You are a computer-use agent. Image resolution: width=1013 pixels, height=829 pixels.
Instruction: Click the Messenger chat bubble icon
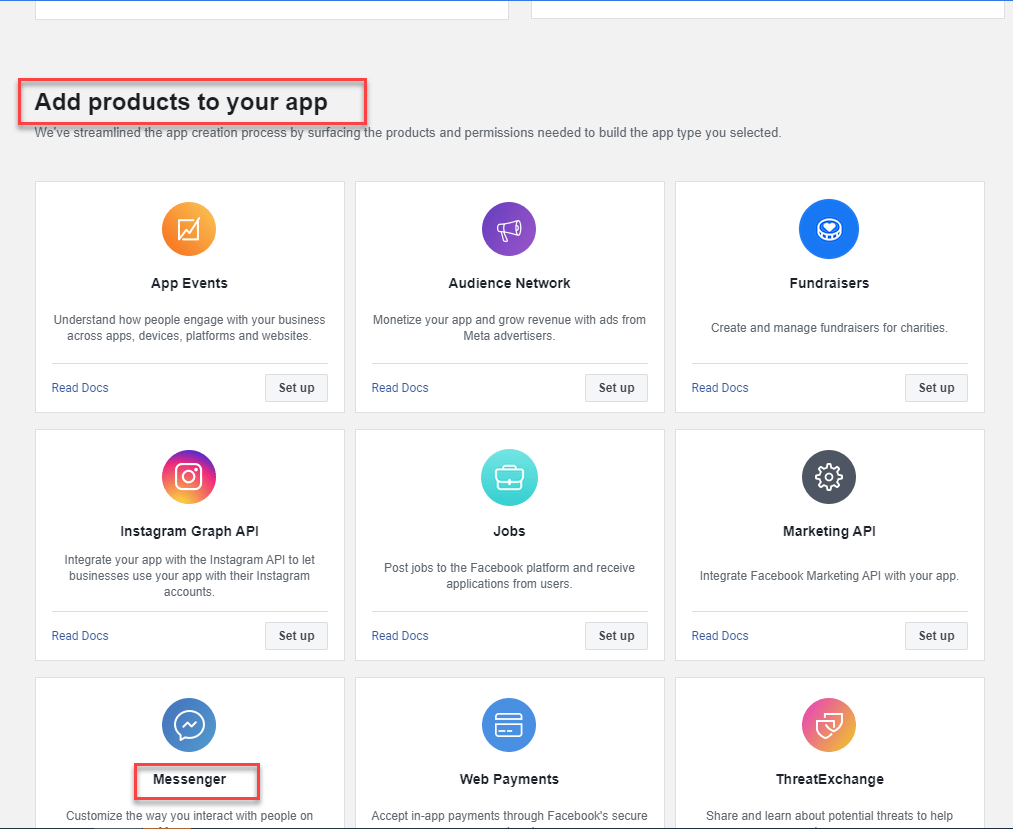(x=189, y=725)
